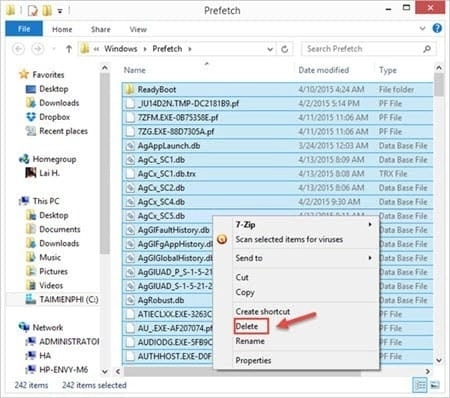Click Properties icon in title bar
This screenshot has height=398, width=450.
click(x=33, y=11)
